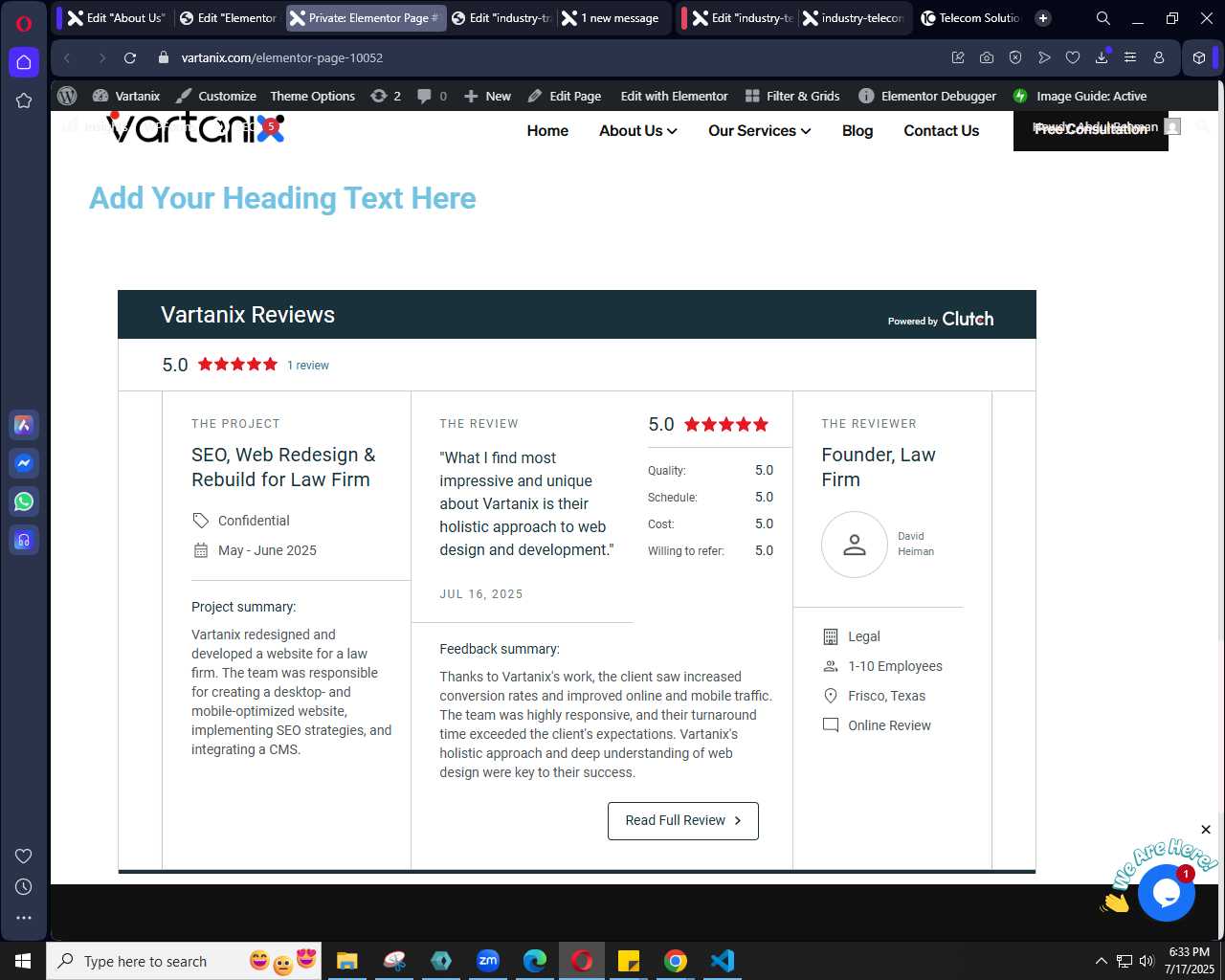
Task: Switch to industry-telecom tab
Action: coord(854,18)
